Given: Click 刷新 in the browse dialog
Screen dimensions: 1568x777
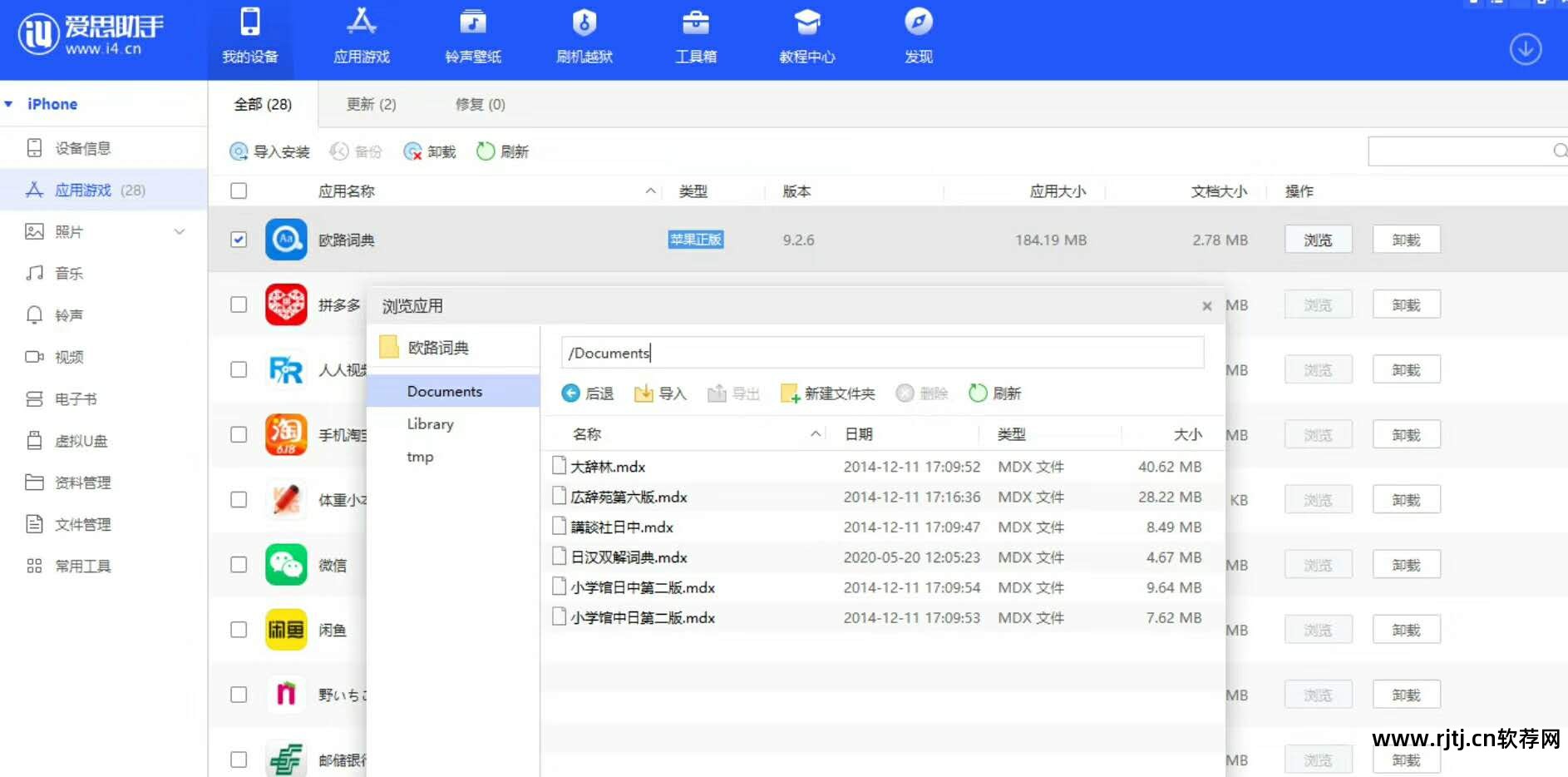Looking at the screenshot, I should (x=994, y=393).
